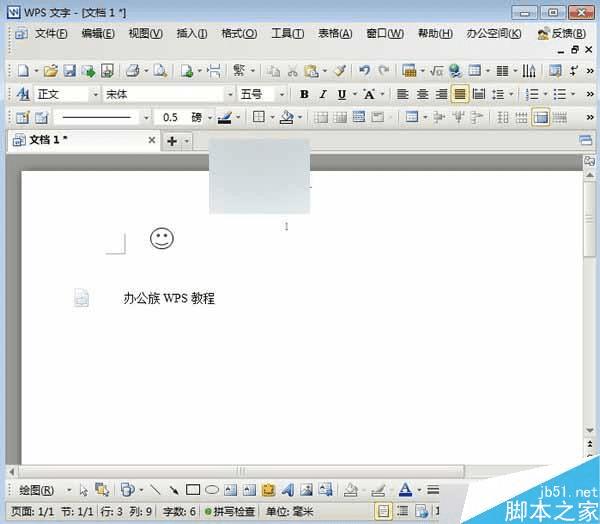Click the Cut scissors icon
The width and height of the screenshot is (600, 524).
click(293, 71)
